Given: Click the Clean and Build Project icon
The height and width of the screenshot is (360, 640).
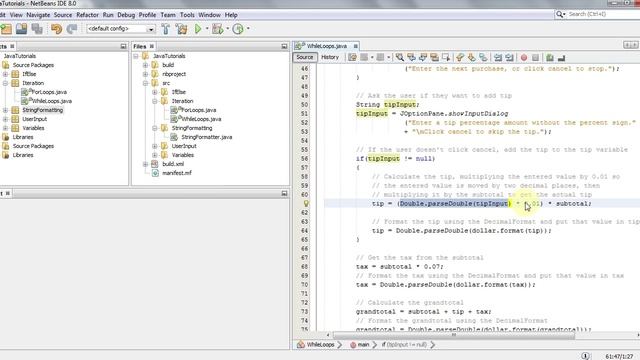Looking at the screenshot, I should tap(182, 29).
